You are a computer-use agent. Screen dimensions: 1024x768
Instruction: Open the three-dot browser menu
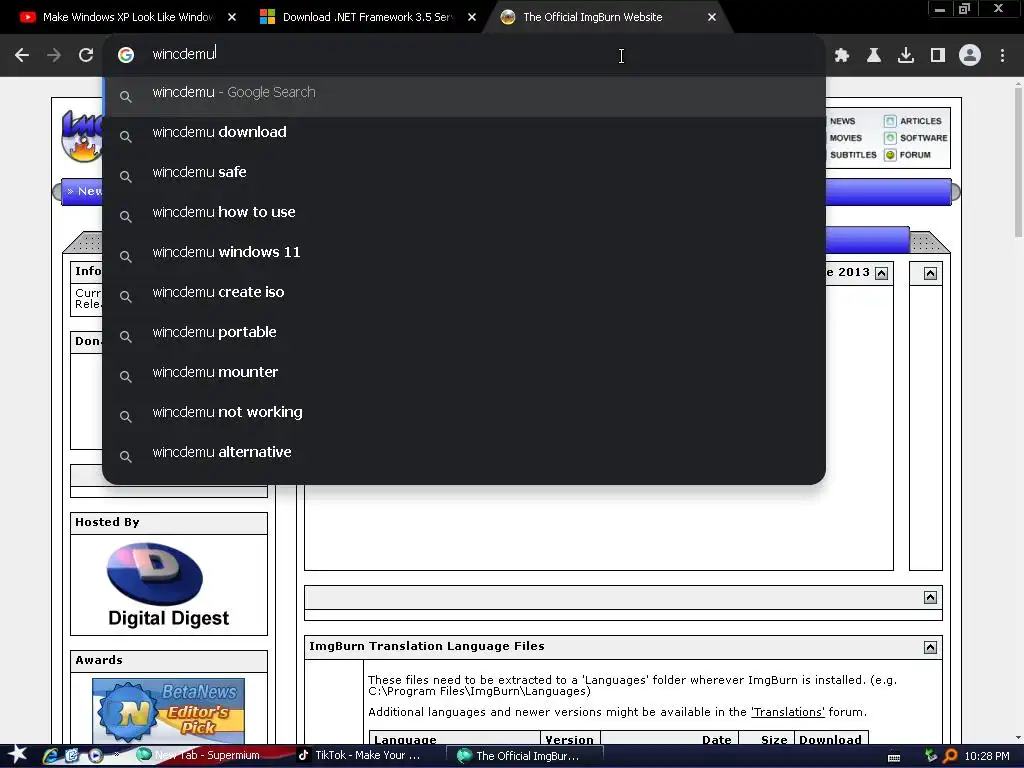click(1002, 56)
